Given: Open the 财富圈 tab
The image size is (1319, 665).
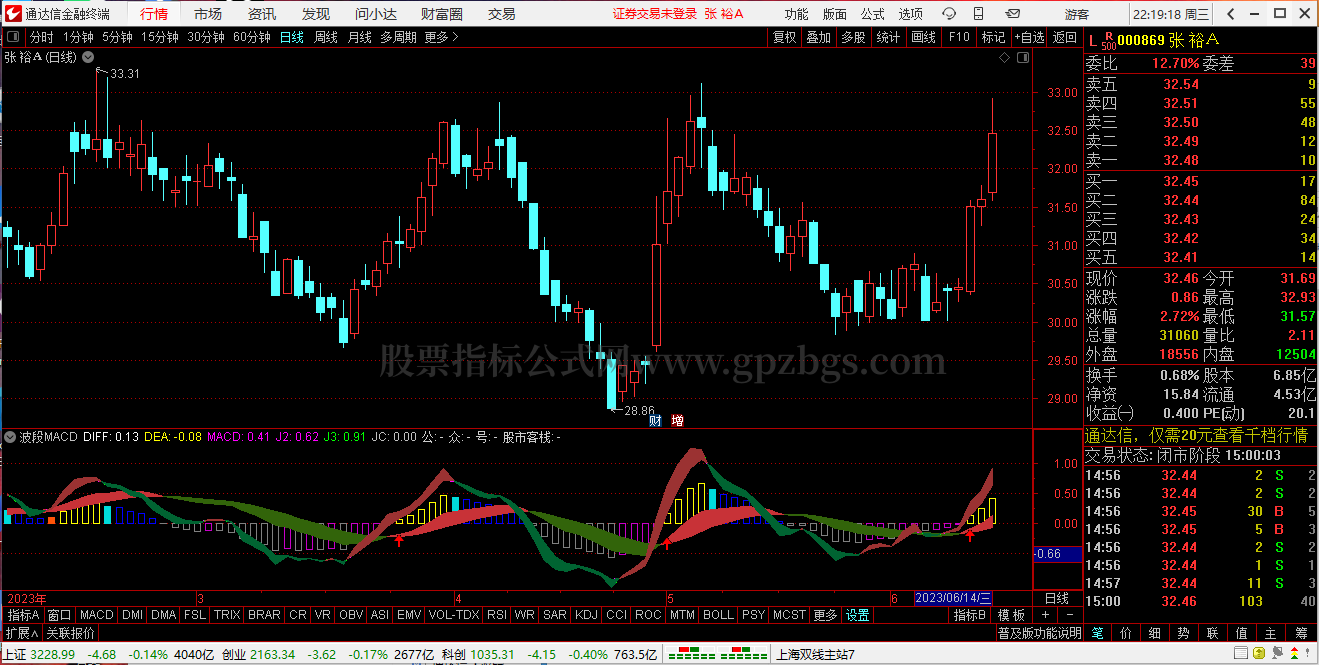Looking at the screenshot, I should point(442,14).
